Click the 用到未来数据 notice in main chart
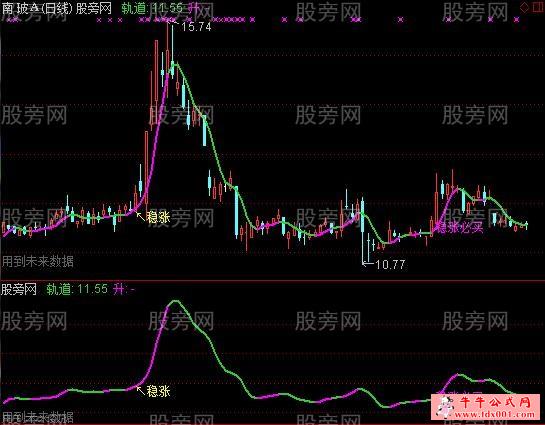 tap(38, 261)
